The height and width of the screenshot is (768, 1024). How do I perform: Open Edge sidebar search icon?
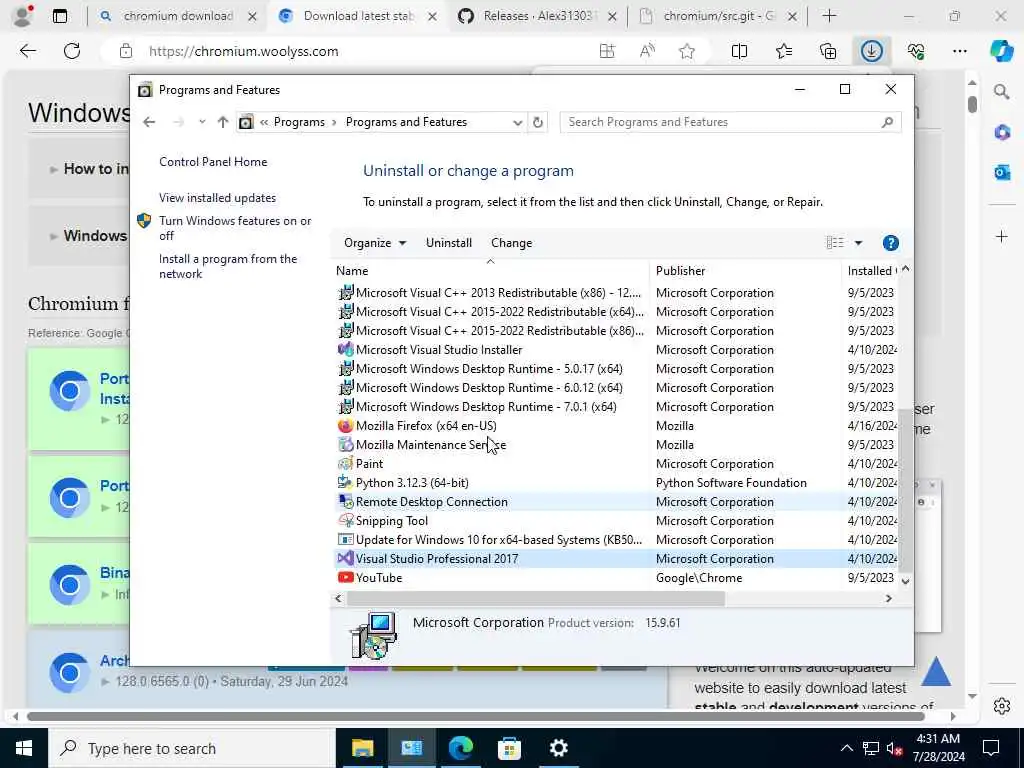(x=1002, y=92)
